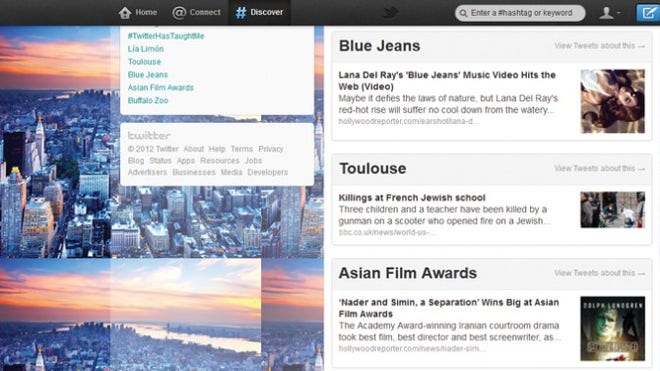Click the Twitter bird logo in the top bar
The height and width of the screenshot is (371, 660).
tap(390, 12)
